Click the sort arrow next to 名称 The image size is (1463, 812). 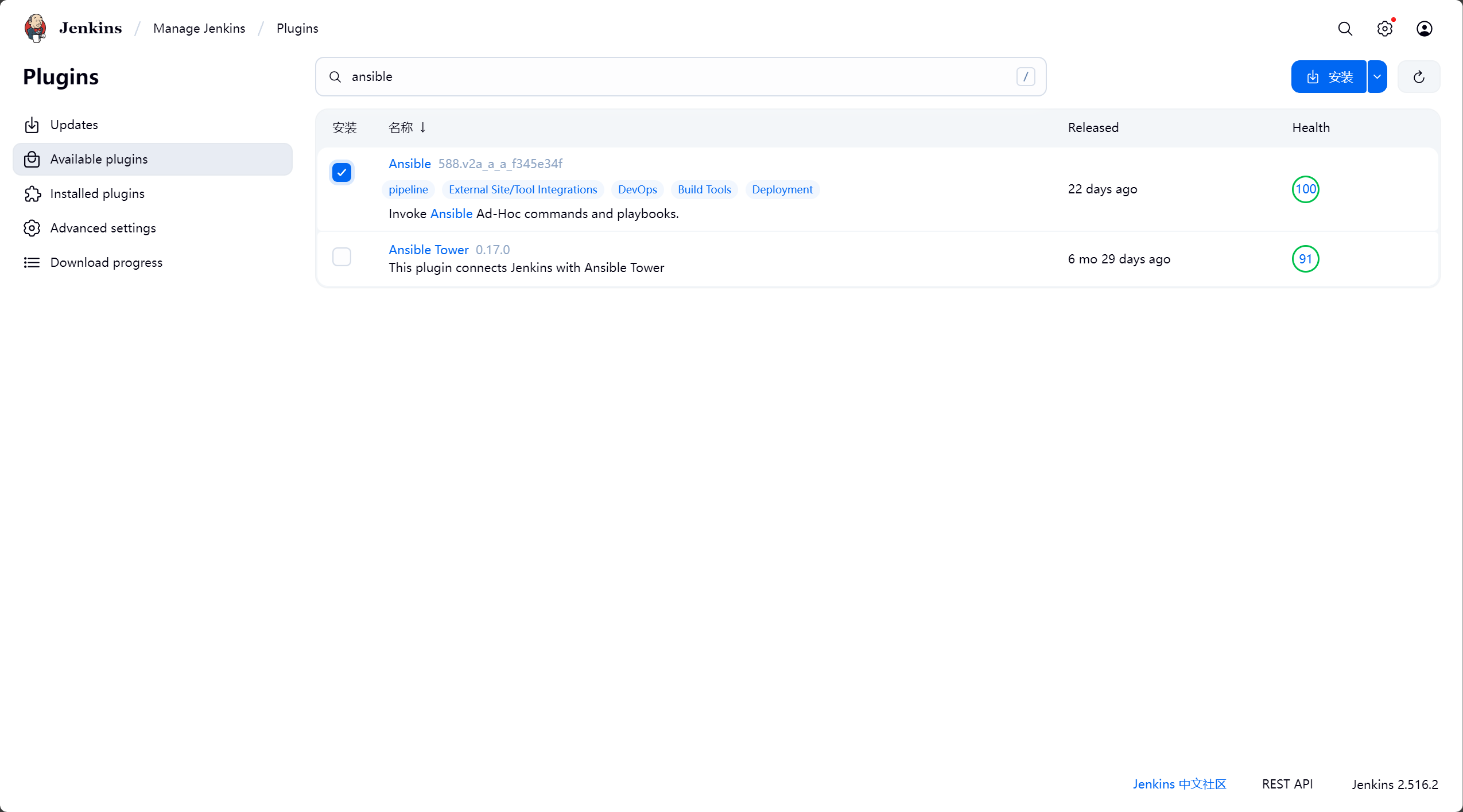(423, 127)
